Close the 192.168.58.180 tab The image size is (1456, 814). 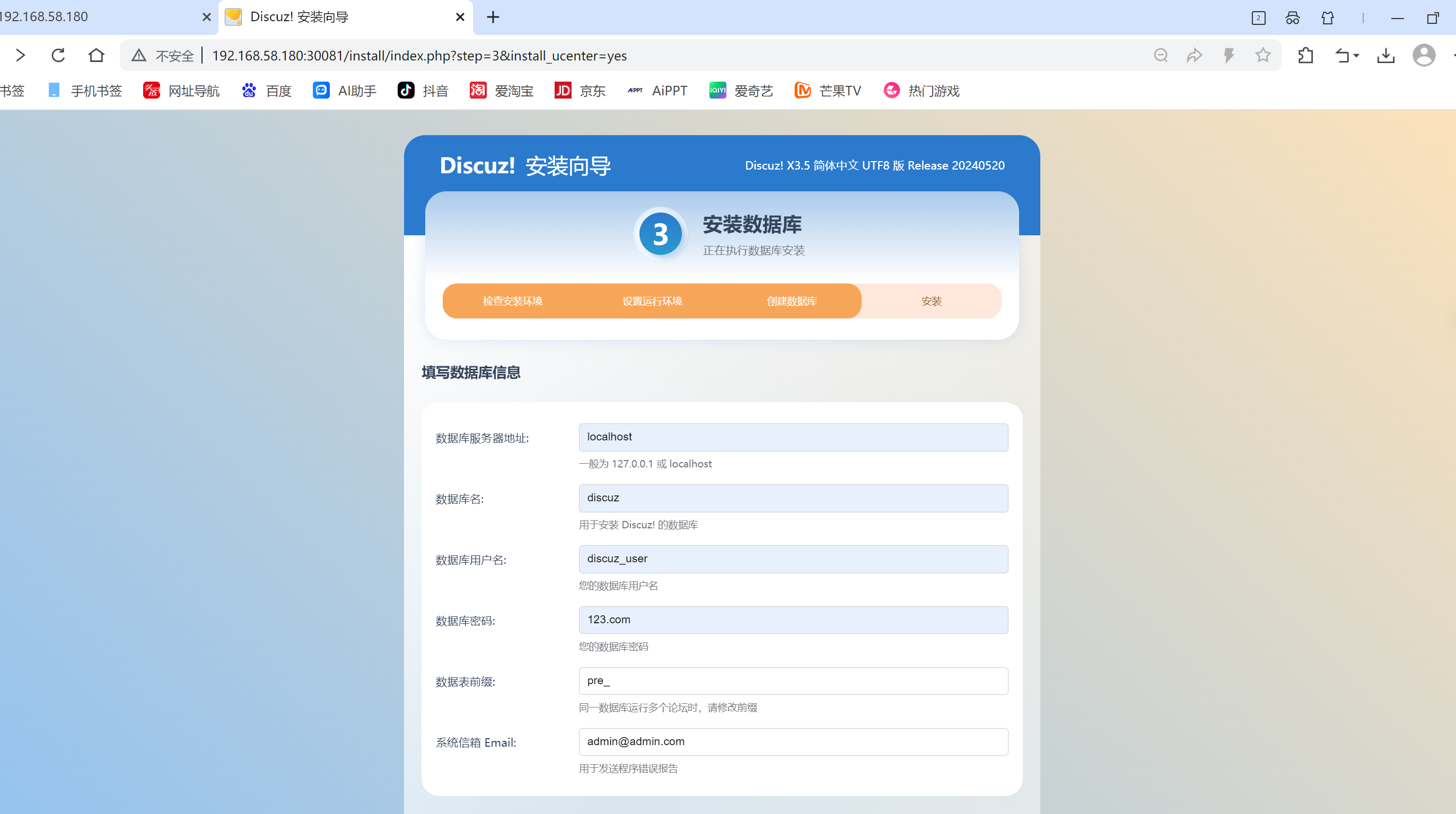click(206, 17)
